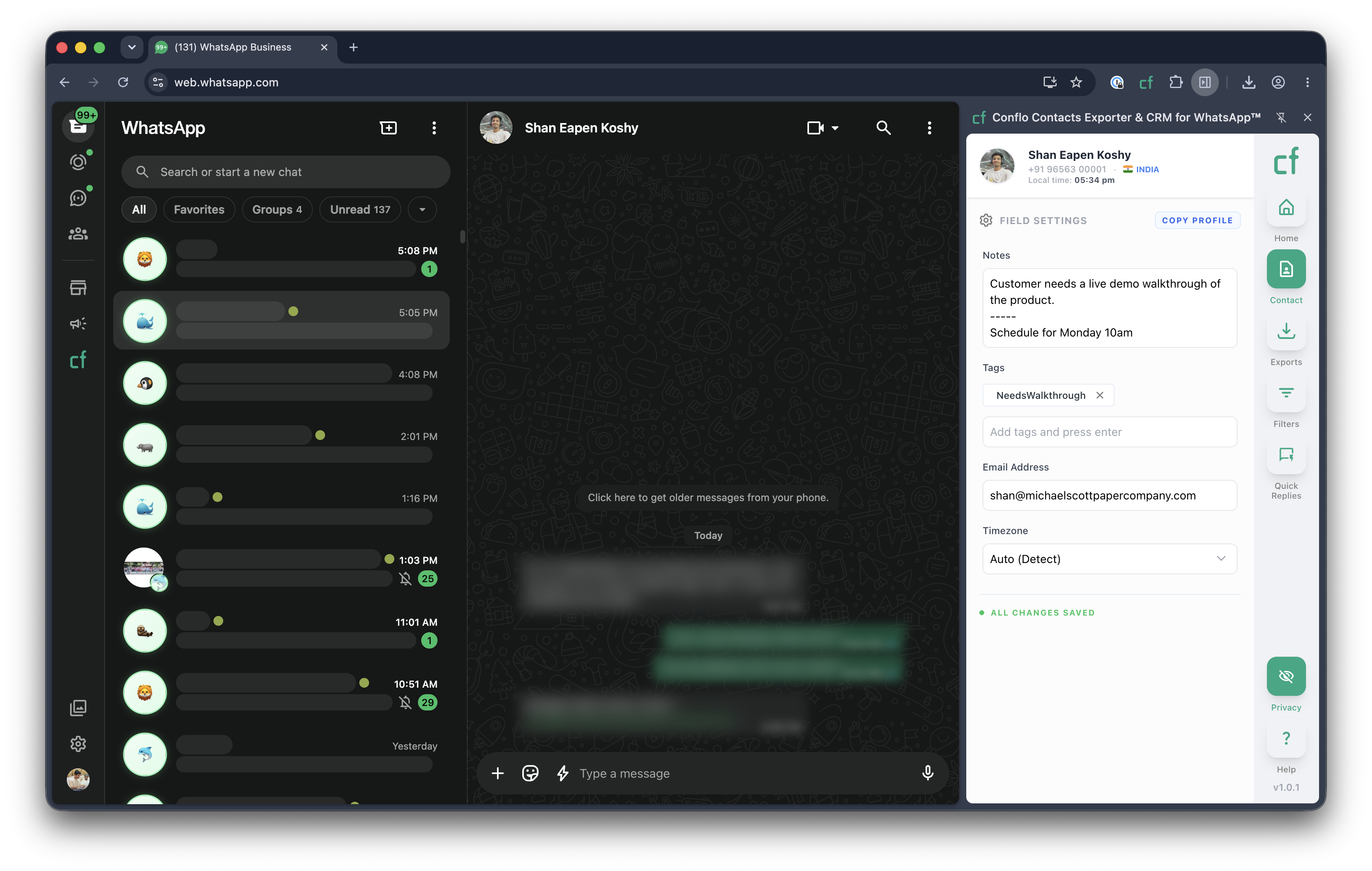Click the Conflo cf icon in WhatsApp sidebar
This screenshot has width=1372, height=871.
coord(78,359)
